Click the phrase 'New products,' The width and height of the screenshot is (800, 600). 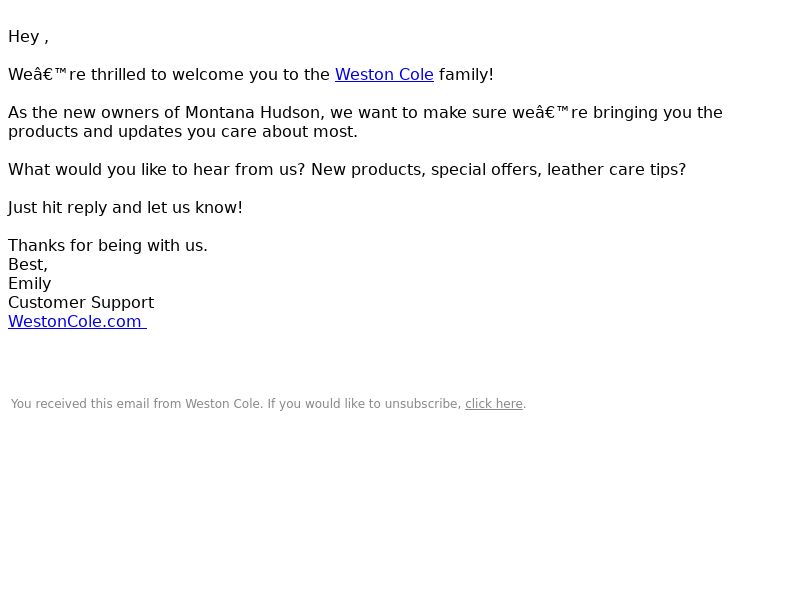point(368,169)
